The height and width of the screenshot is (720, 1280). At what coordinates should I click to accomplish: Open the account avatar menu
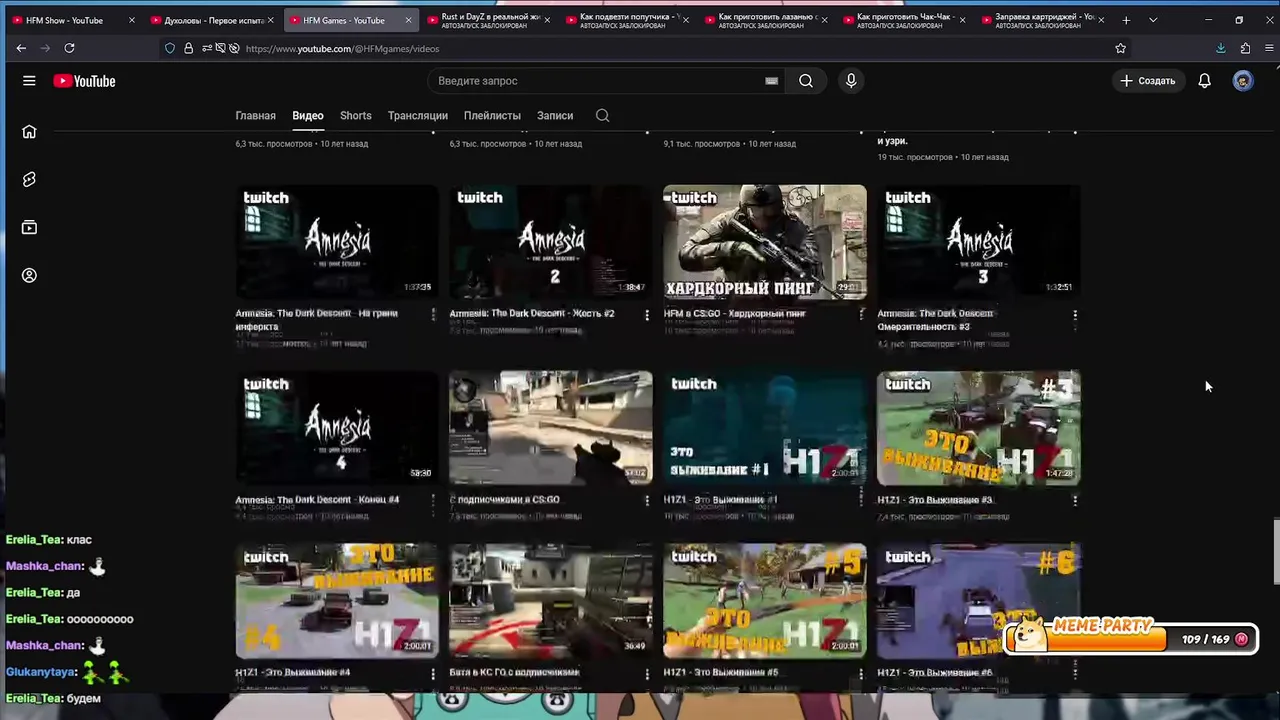[1243, 81]
